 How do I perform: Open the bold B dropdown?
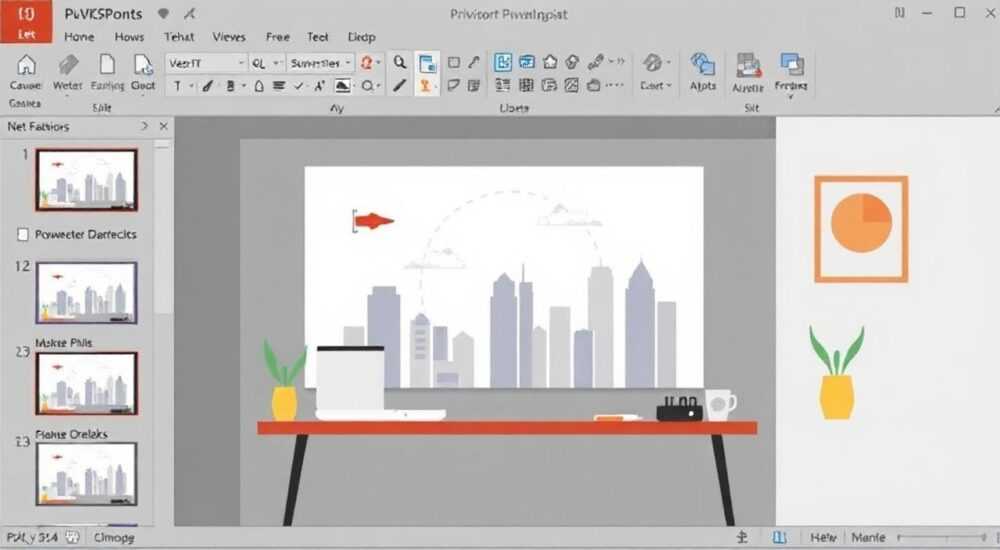coord(244,86)
